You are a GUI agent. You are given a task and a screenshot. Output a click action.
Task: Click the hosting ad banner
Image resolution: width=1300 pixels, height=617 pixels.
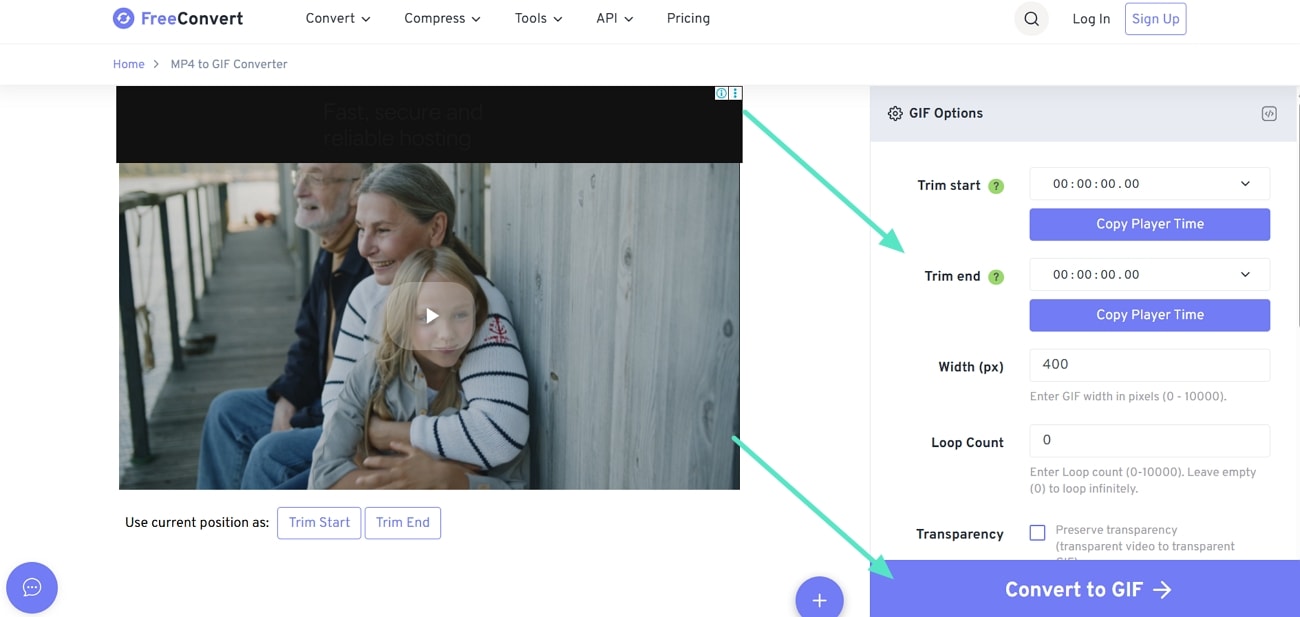coord(429,125)
